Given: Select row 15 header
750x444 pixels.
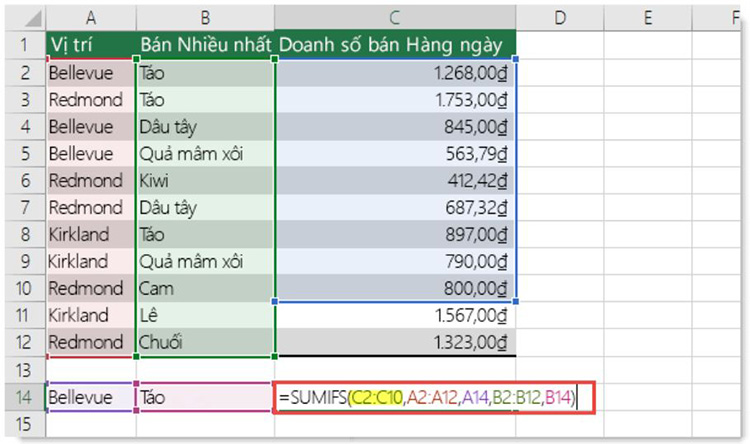Looking at the screenshot, I should pyautogui.click(x=26, y=424).
